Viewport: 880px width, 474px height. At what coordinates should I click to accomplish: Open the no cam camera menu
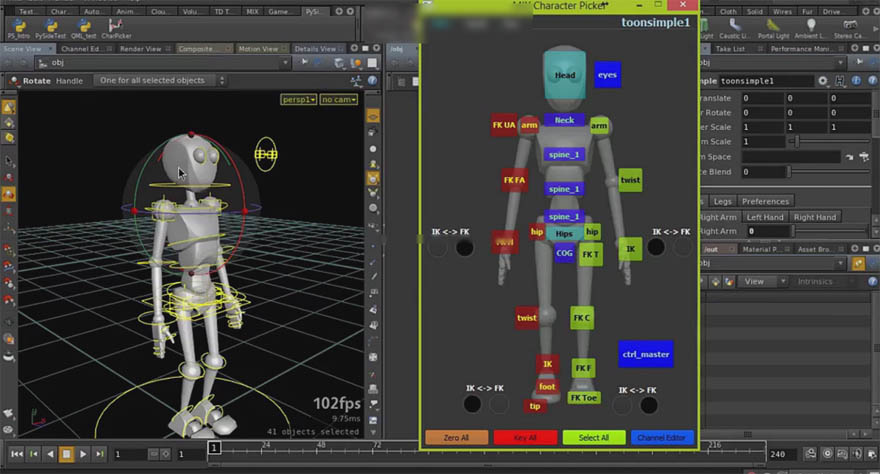338,99
